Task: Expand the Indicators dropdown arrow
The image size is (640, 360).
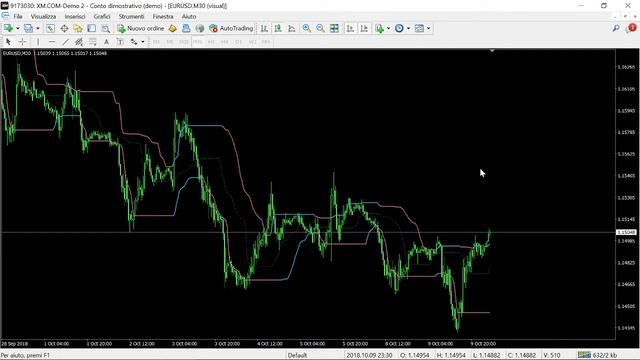Action: click(388, 28)
